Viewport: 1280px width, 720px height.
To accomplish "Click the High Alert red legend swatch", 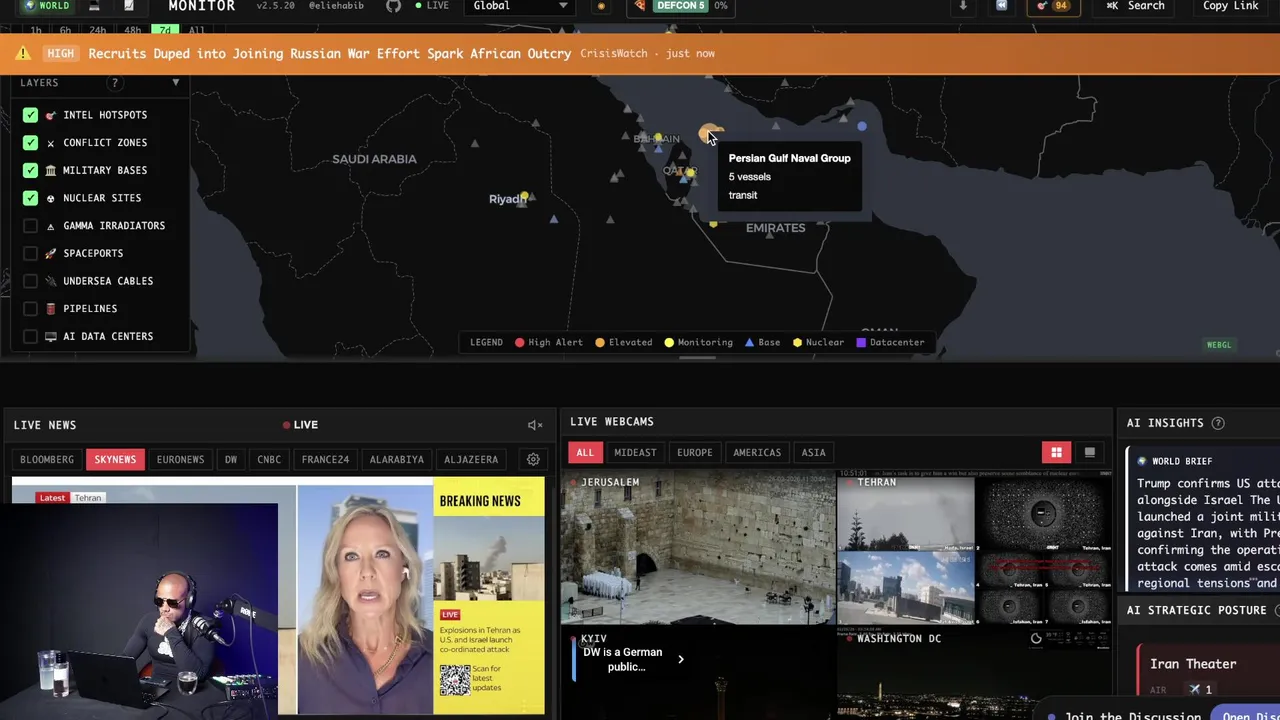I will 519,342.
